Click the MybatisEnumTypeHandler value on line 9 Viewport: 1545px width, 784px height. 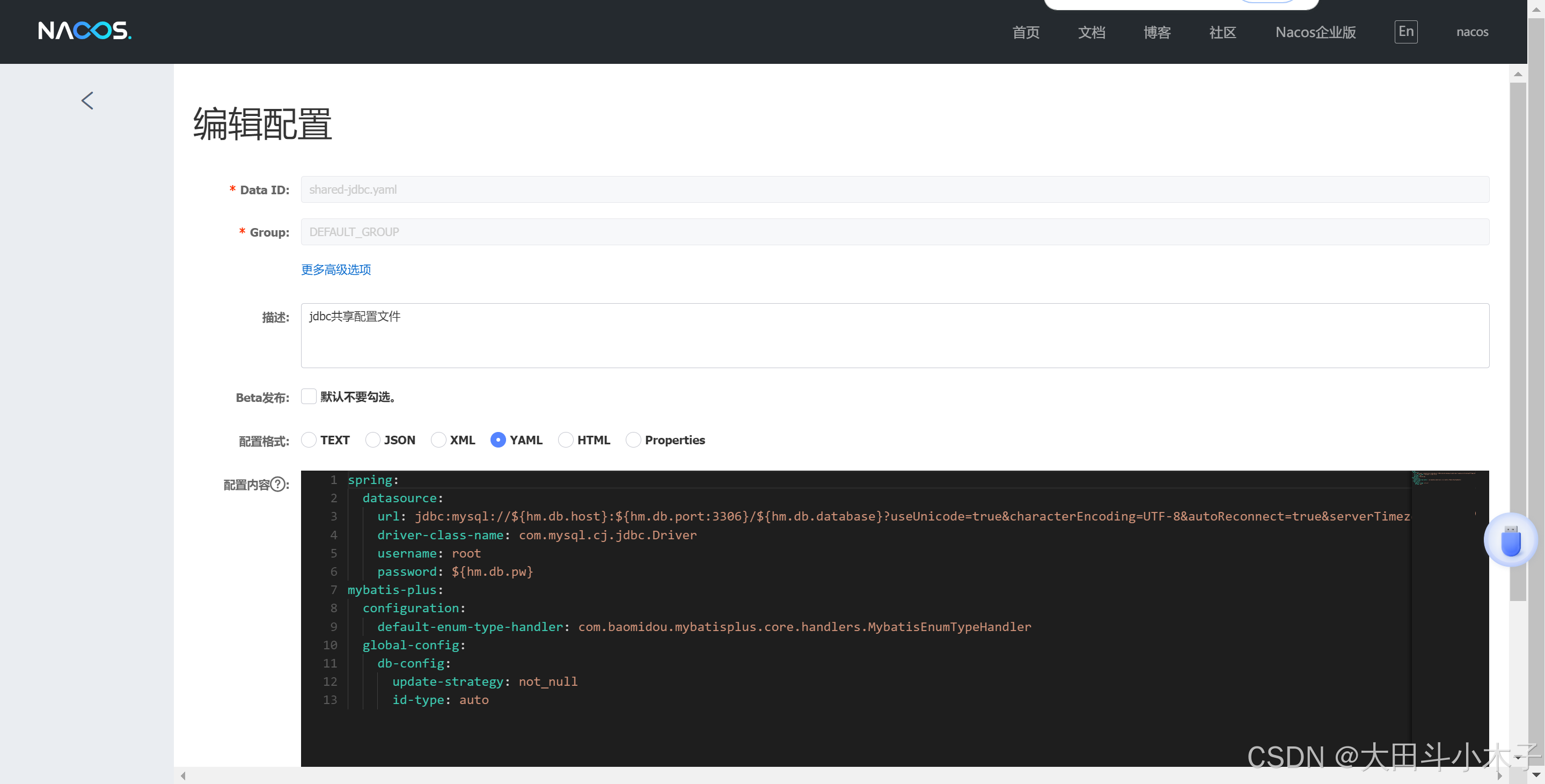(804, 627)
